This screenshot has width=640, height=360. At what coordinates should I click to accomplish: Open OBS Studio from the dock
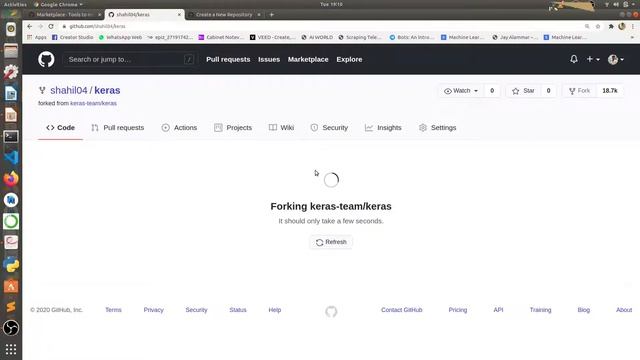tap(11, 328)
